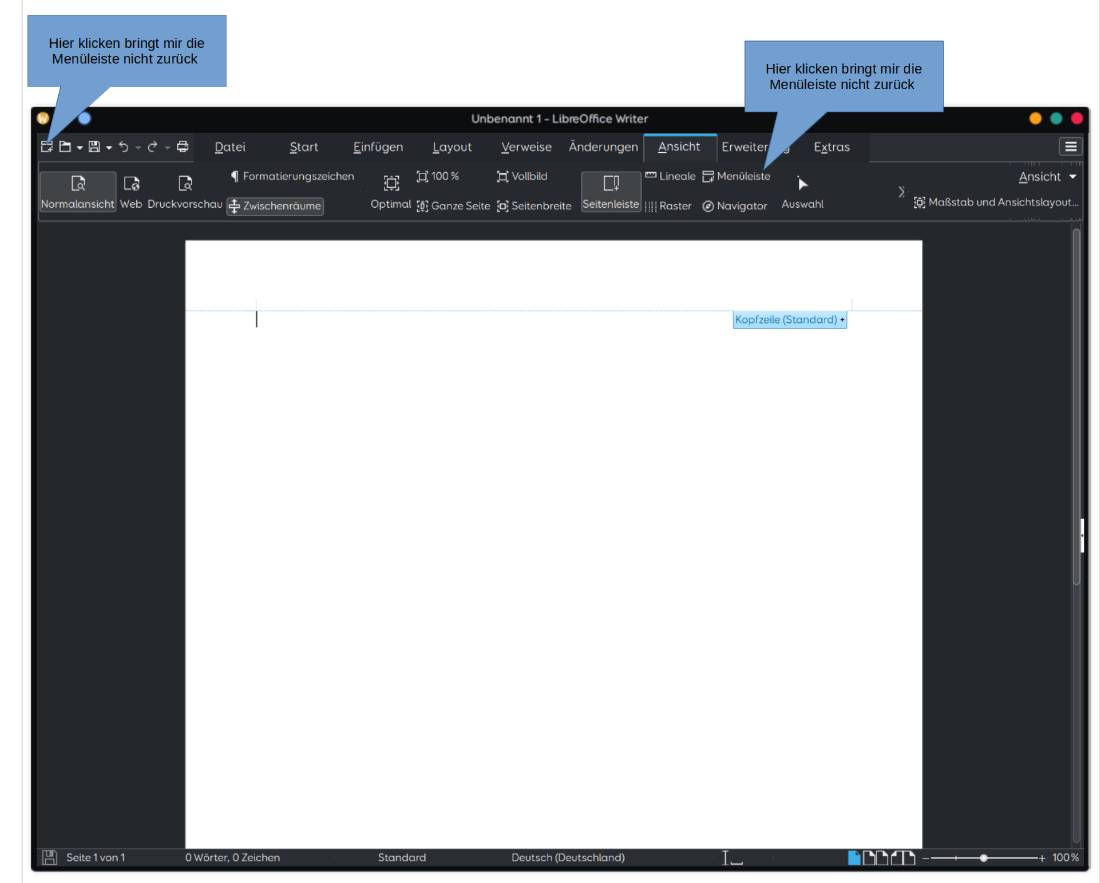Open the Navigator
Screen dimensions: 1100x883
coord(735,206)
